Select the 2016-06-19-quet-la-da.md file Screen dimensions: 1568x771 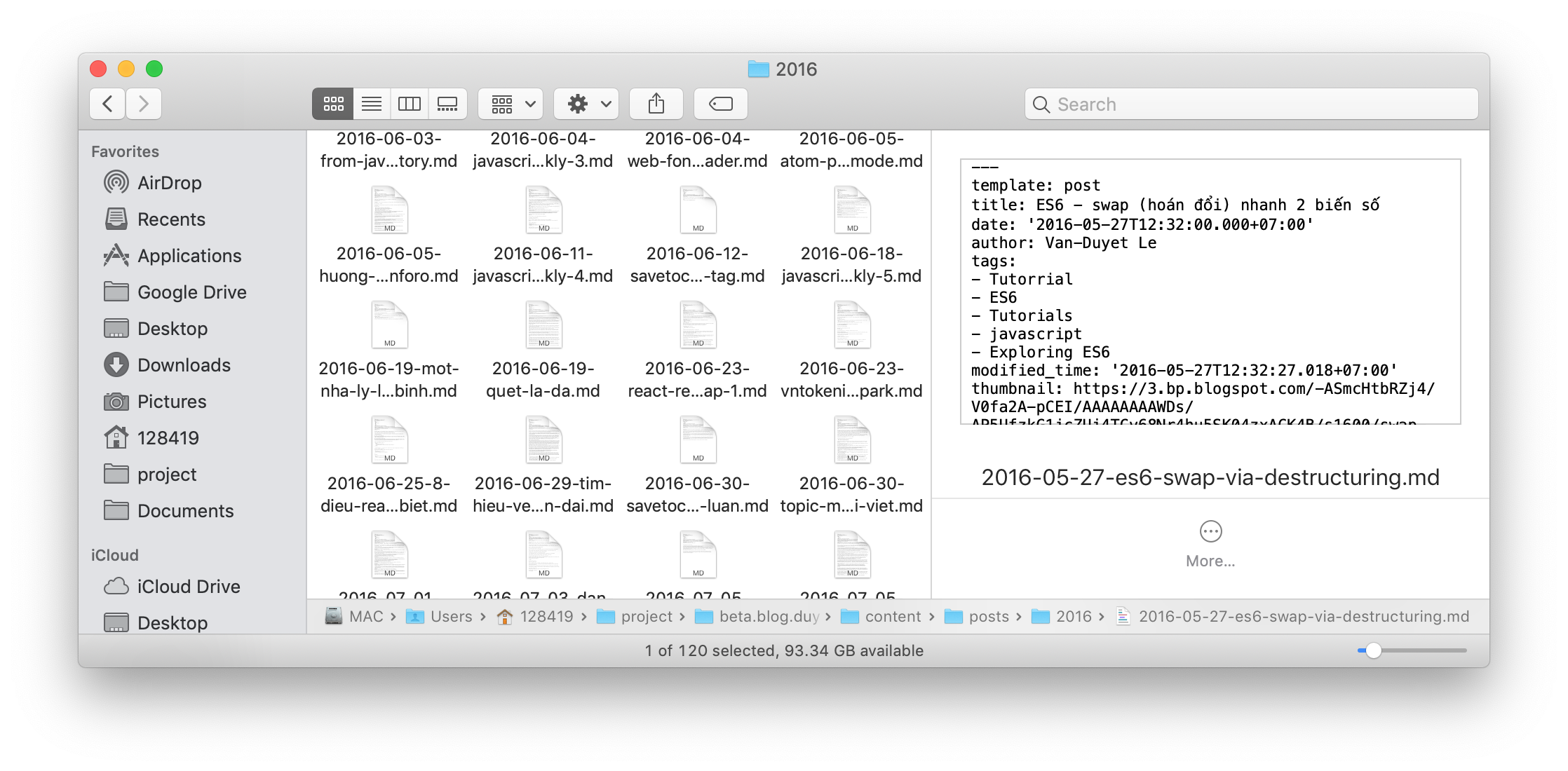pyautogui.click(x=543, y=326)
